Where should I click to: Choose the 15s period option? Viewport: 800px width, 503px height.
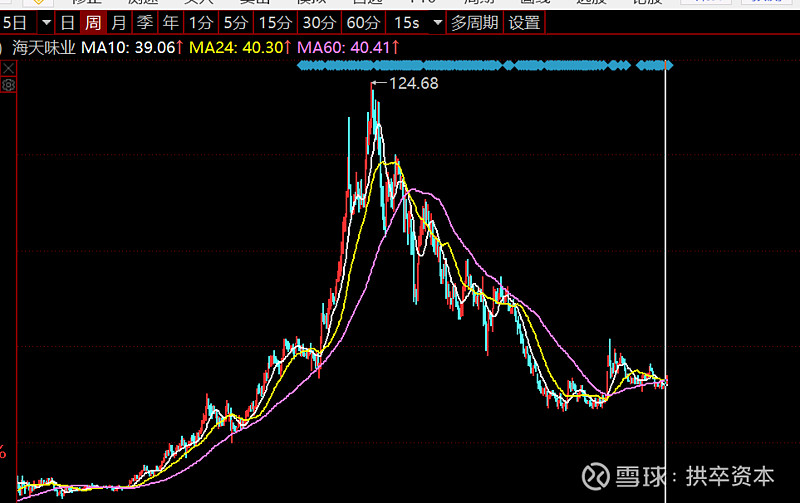(x=407, y=23)
